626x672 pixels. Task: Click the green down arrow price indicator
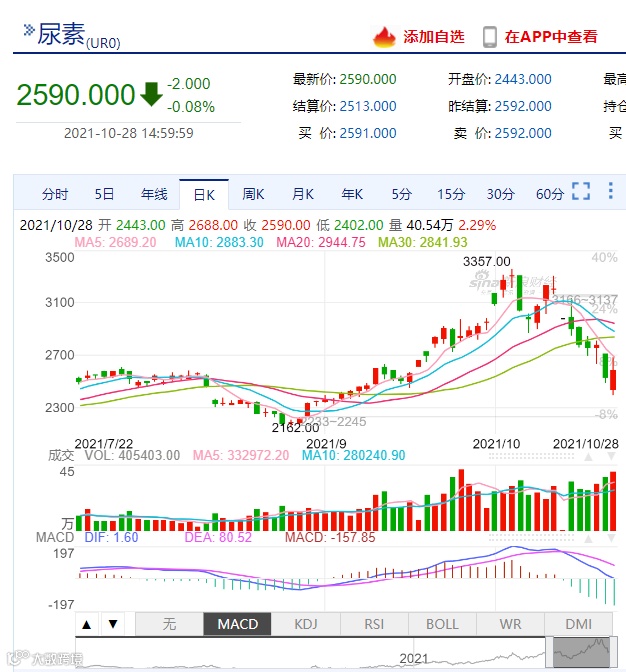point(151,94)
